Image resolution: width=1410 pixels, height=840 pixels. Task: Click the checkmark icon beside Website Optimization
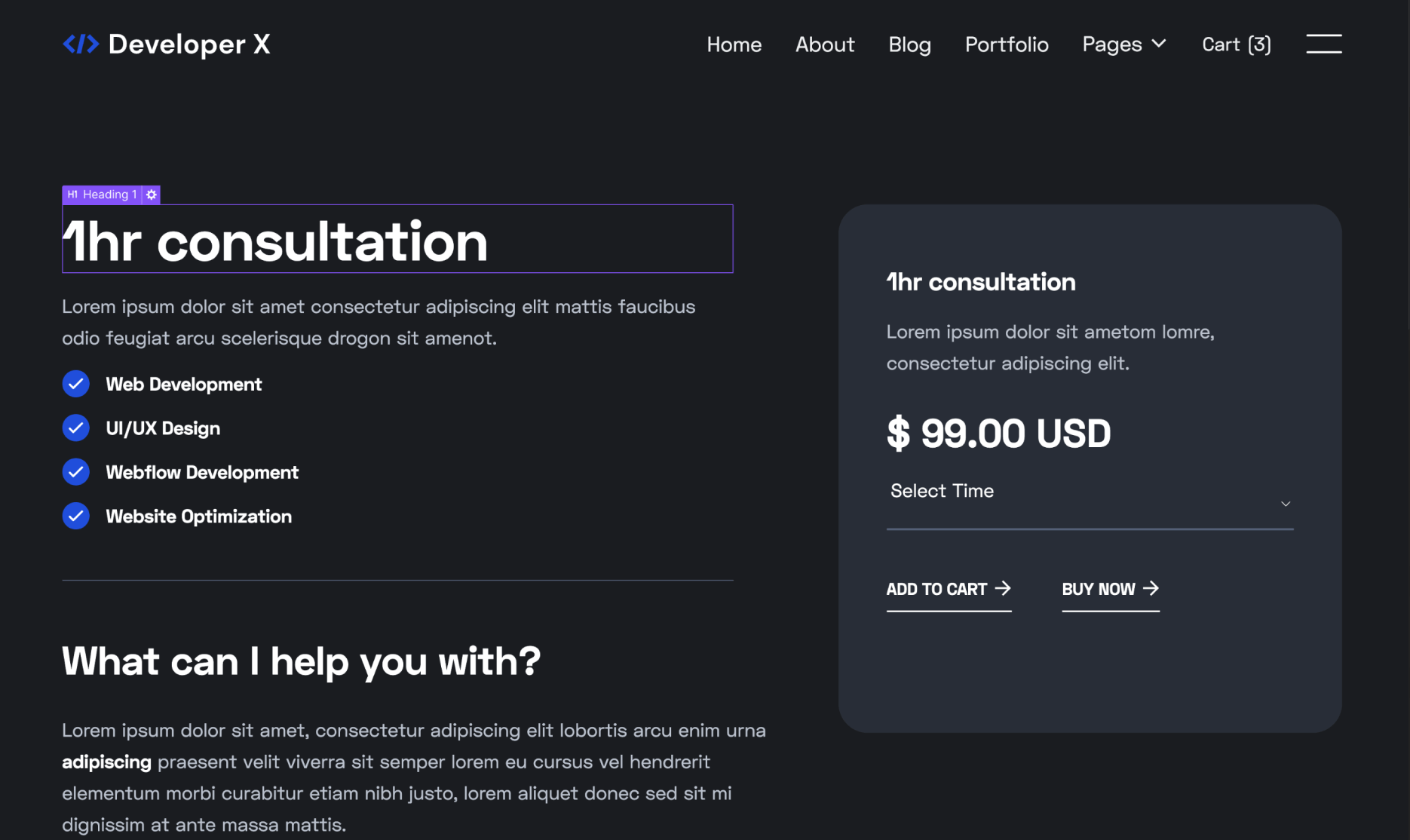[x=75, y=516]
